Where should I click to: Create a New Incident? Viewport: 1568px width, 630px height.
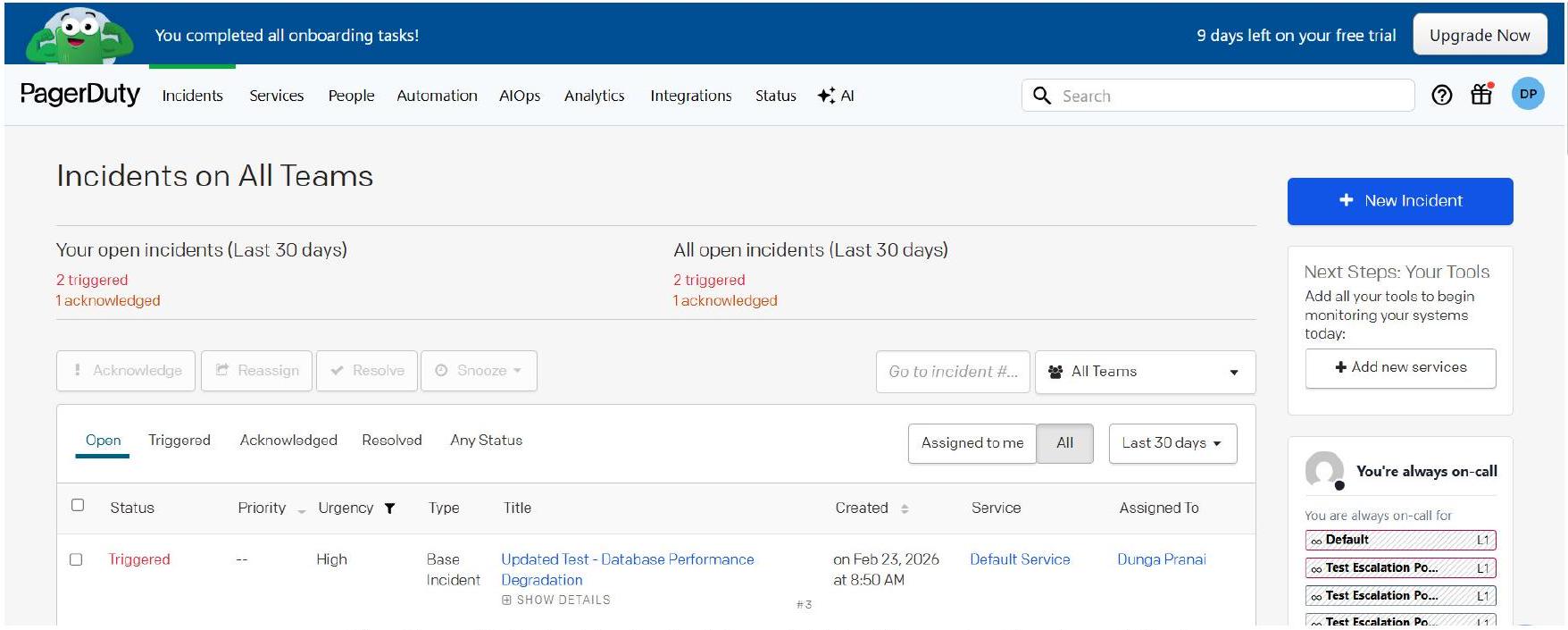pyautogui.click(x=1399, y=201)
